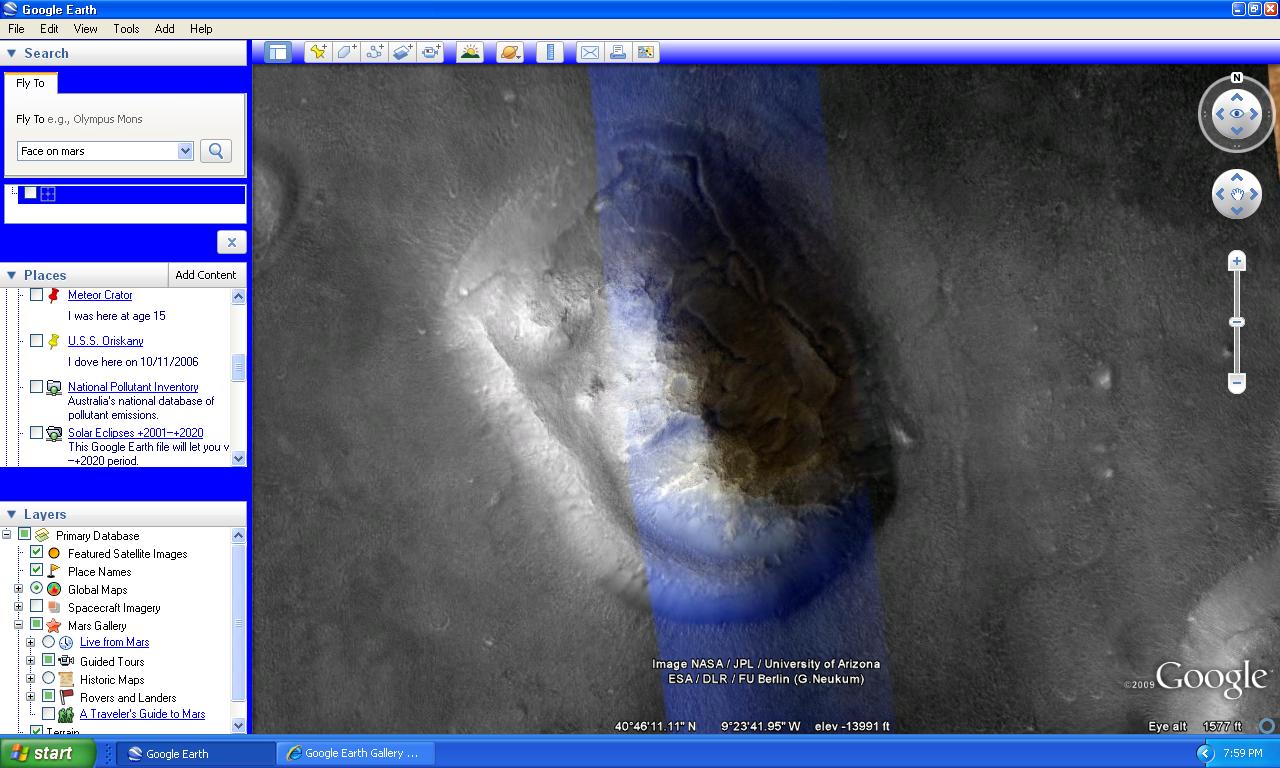Screen dimensions: 1280x768
Task: Click the Rovers and Landers flag icon
Action: coord(66,698)
